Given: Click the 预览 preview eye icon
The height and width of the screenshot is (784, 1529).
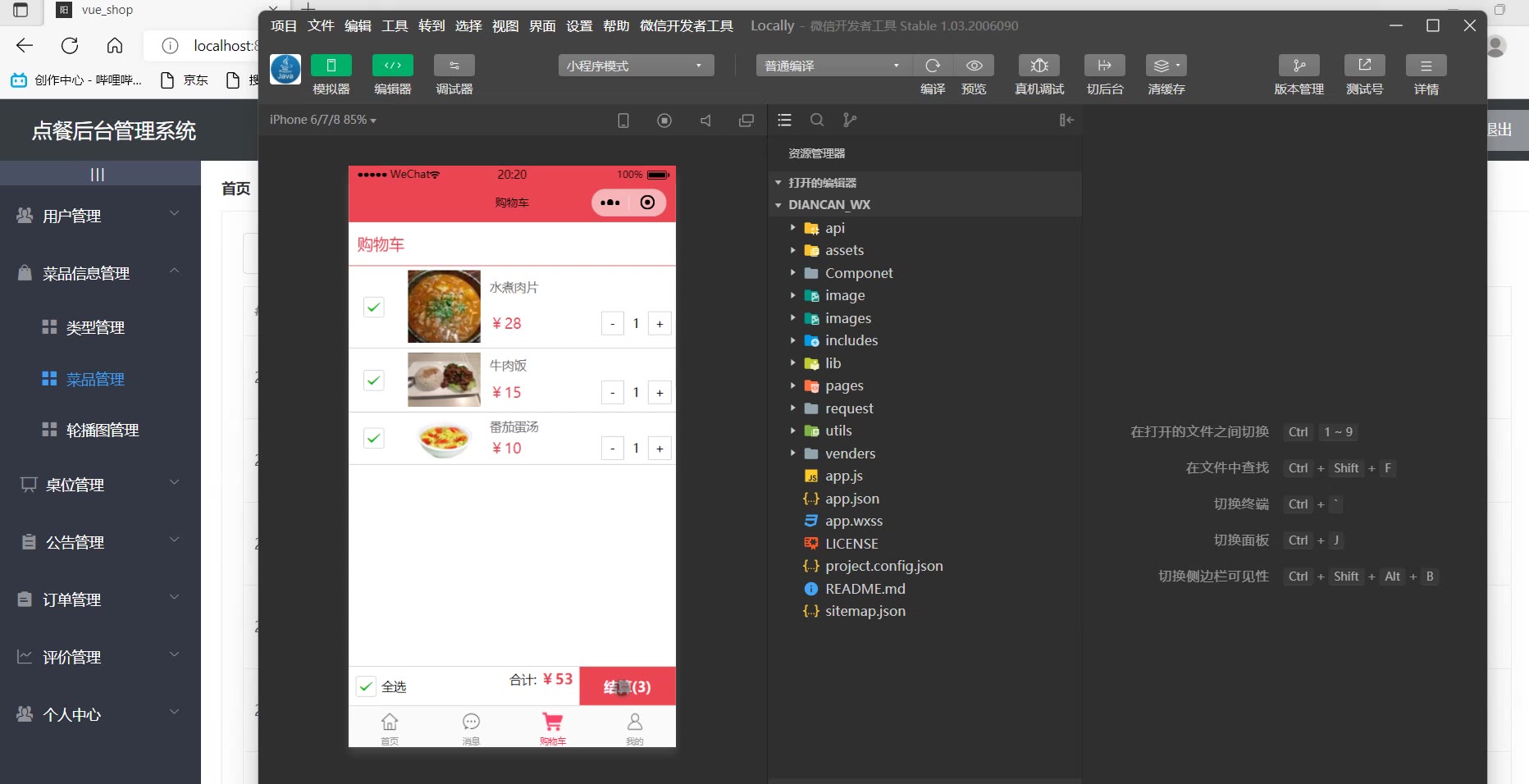Looking at the screenshot, I should (x=974, y=66).
